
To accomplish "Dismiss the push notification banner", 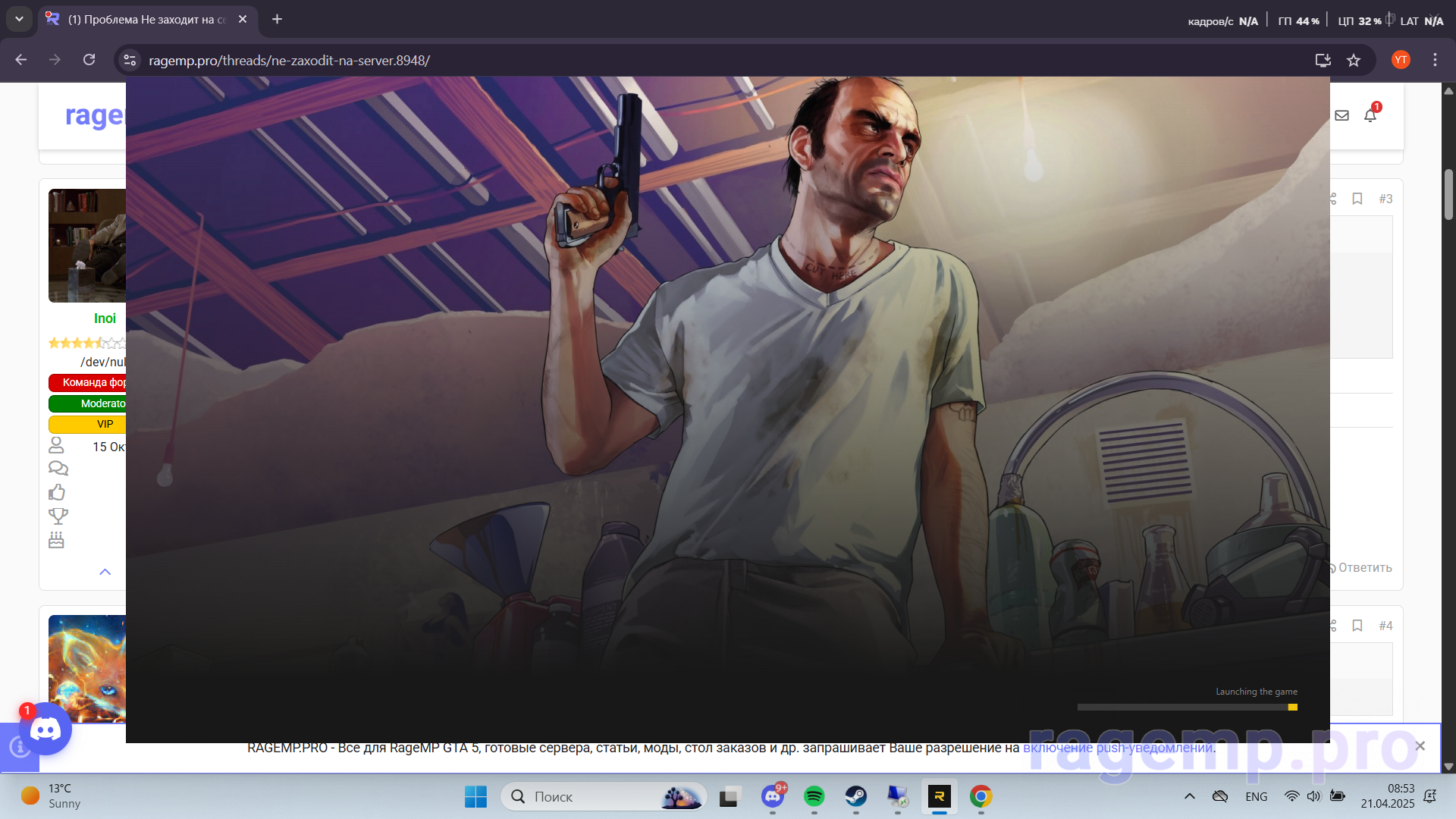I will point(1420,746).
